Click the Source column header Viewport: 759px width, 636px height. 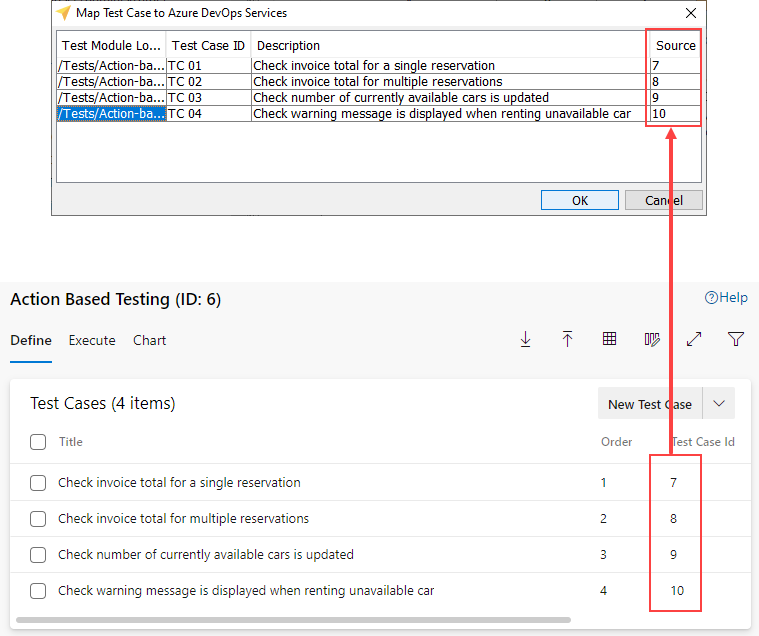point(675,45)
